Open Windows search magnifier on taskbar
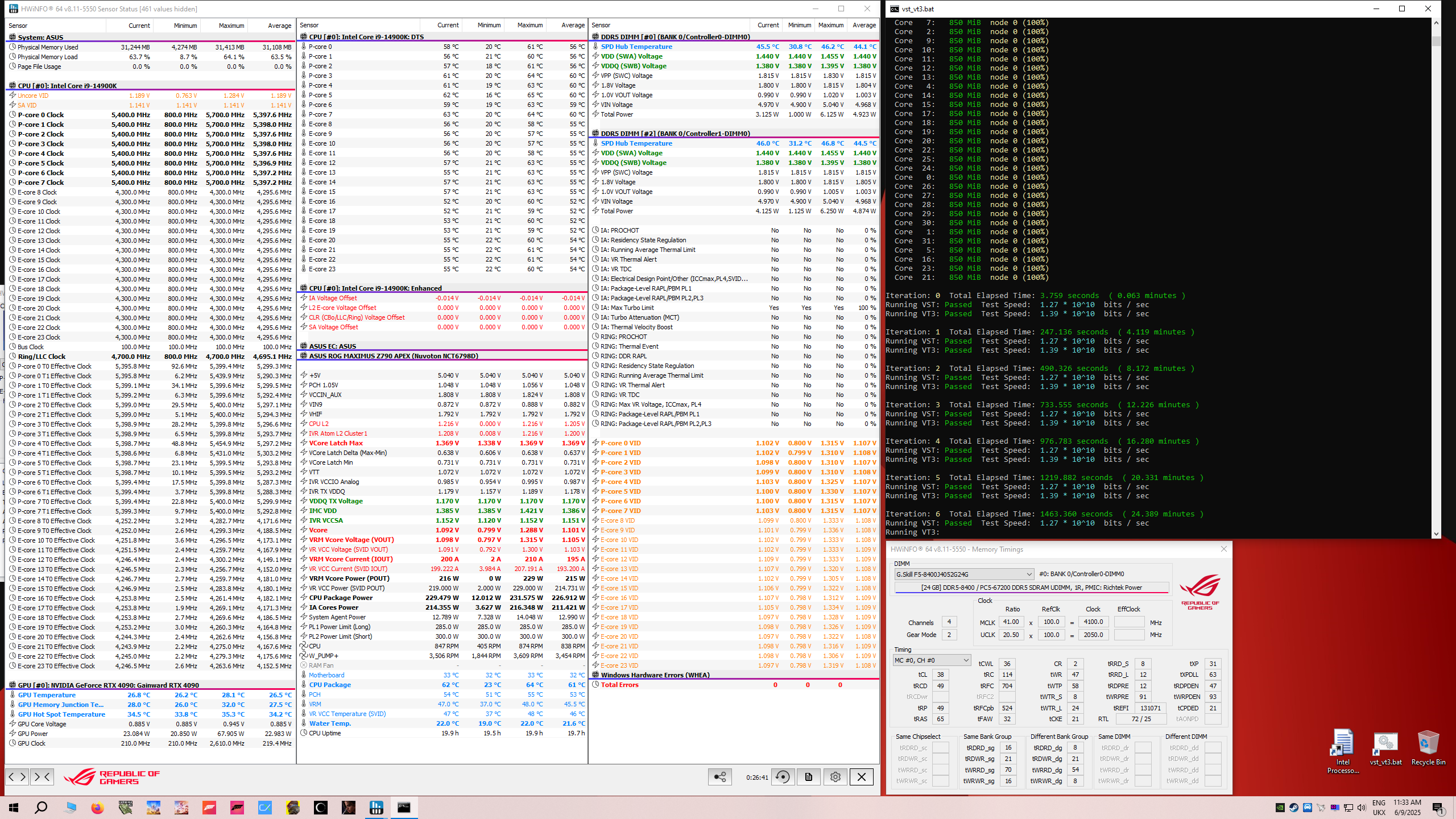The width and height of the screenshot is (1456, 819). pyautogui.click(x=41, y=808)
